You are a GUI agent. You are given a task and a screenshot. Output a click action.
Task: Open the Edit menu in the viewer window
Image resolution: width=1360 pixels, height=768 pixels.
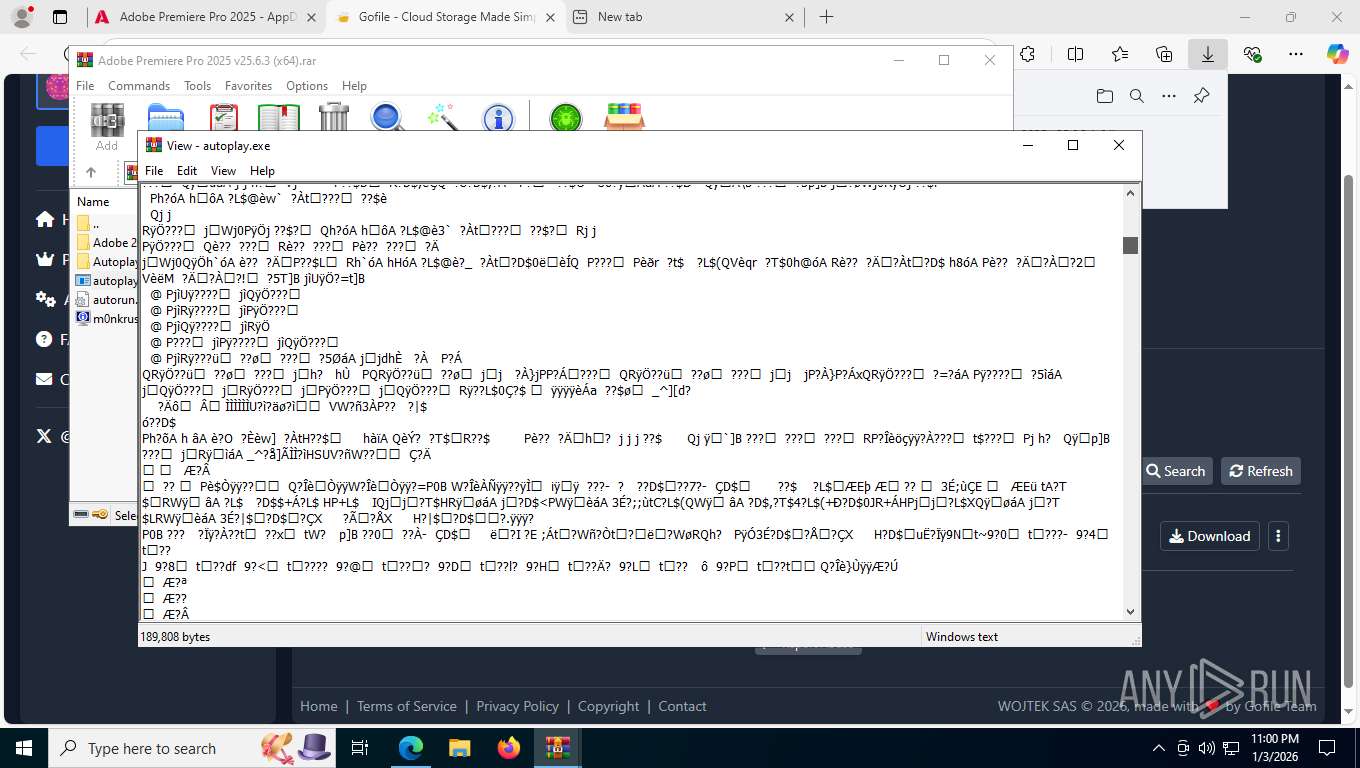click(x=187, y=171)
